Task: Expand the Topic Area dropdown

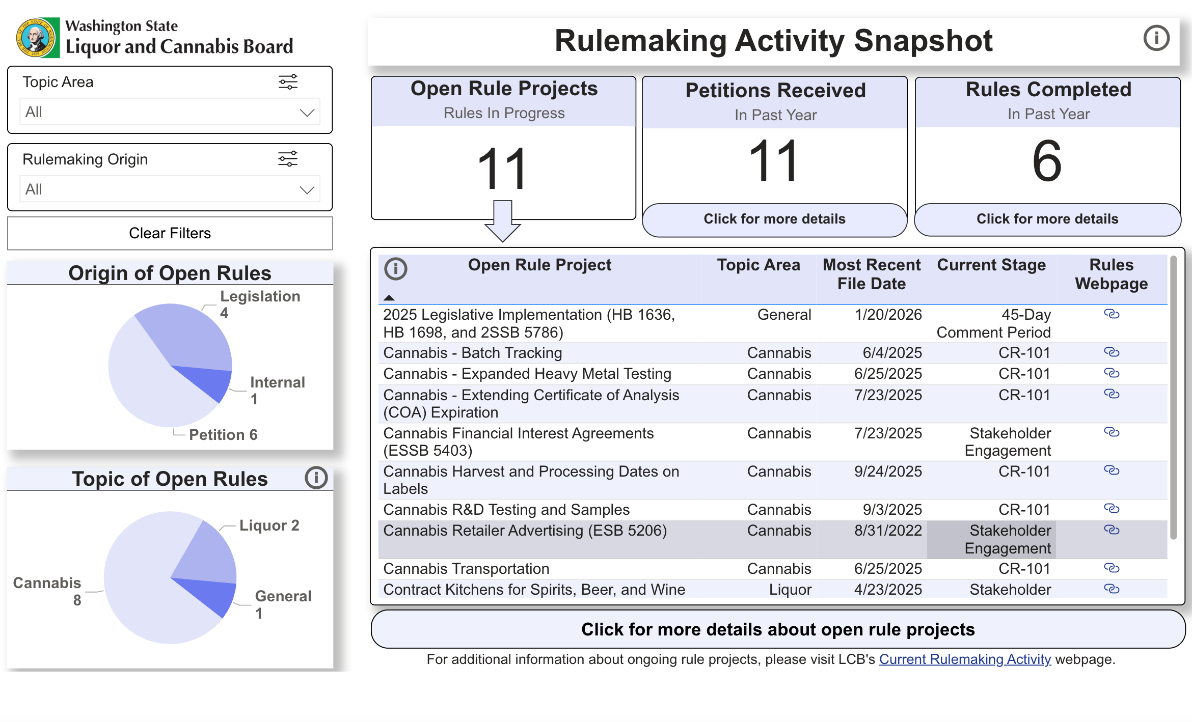Action: [x=307, y=113]
